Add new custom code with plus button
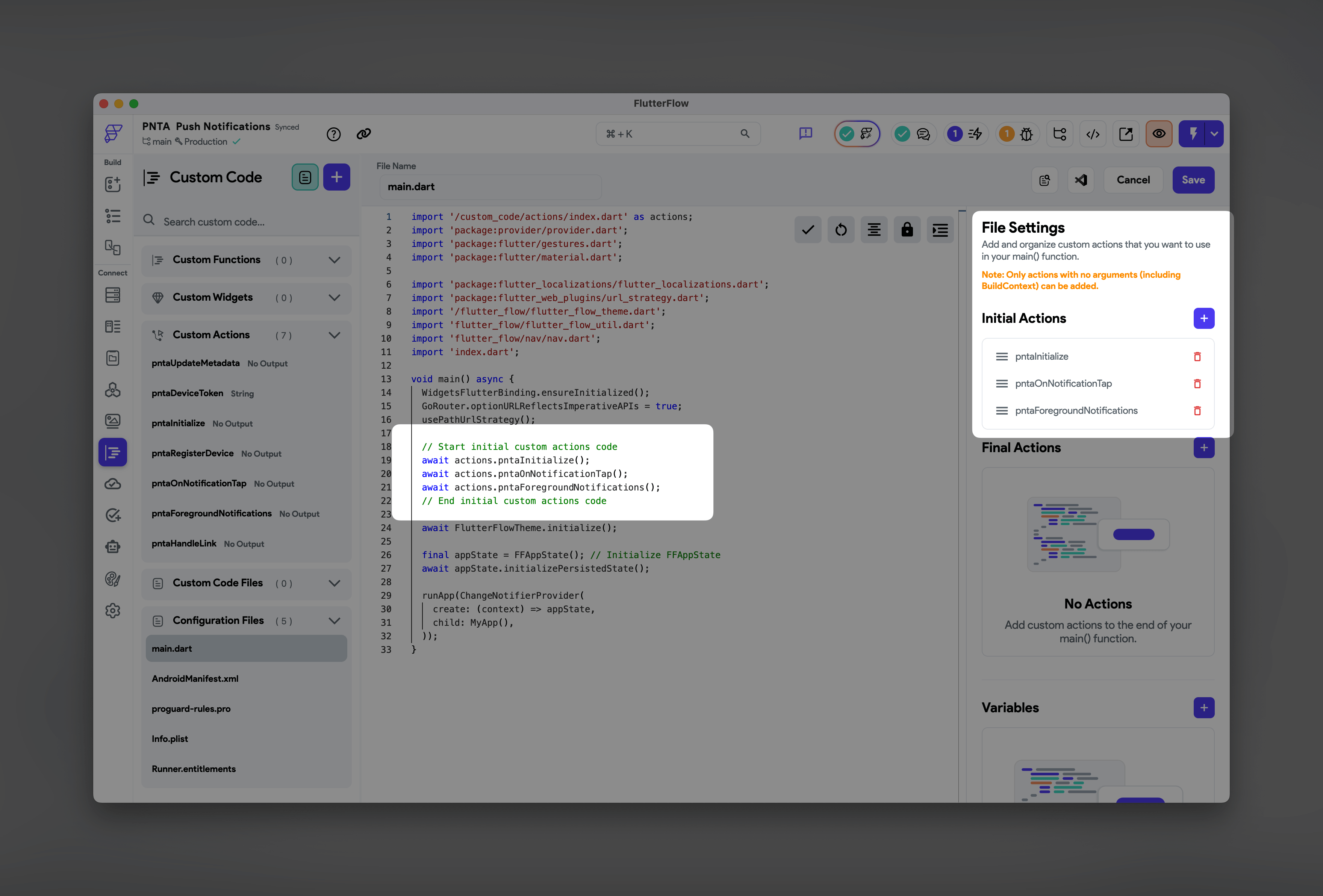 coord(336,177)
